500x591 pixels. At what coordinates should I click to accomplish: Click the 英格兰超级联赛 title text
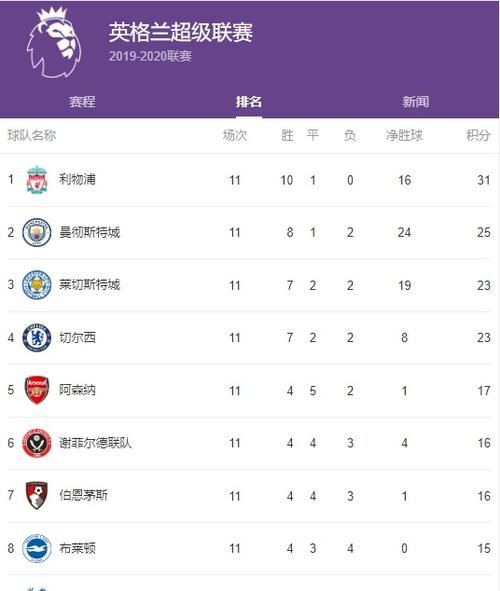pos(181,32)
